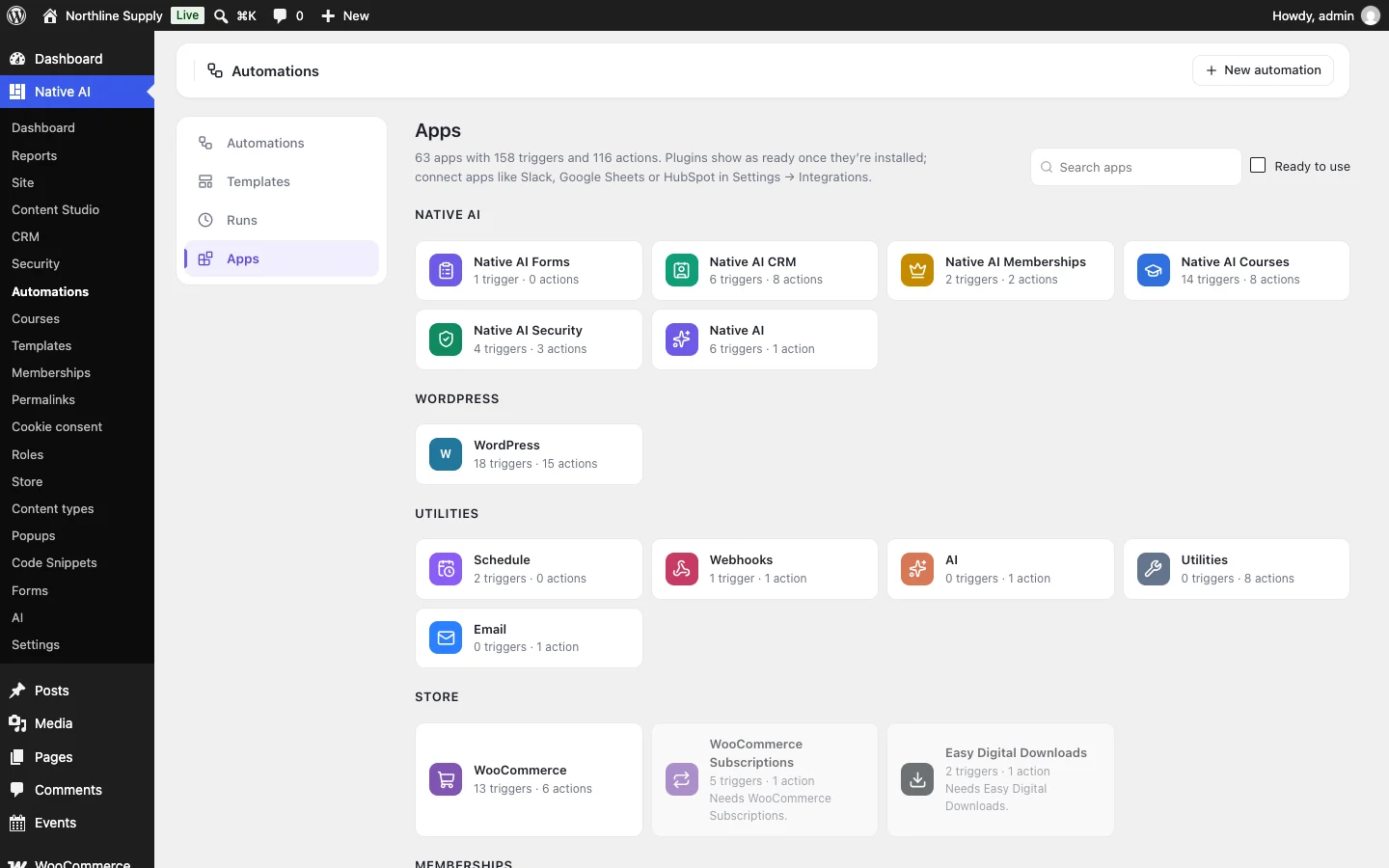Visit the Northline Supply site link
1389x868 pixels.
click(103, 15)
